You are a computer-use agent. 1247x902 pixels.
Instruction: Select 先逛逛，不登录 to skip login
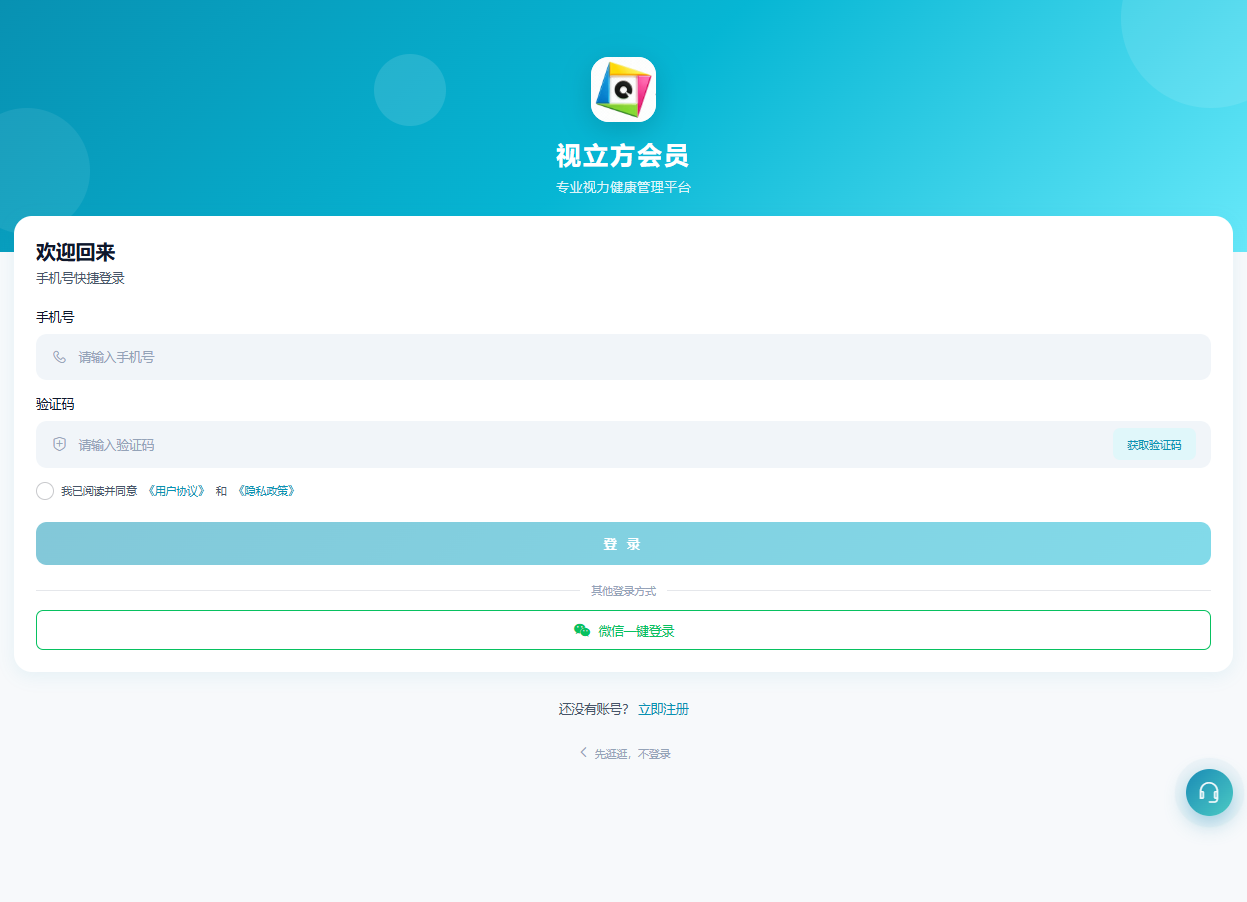[624, 753]
